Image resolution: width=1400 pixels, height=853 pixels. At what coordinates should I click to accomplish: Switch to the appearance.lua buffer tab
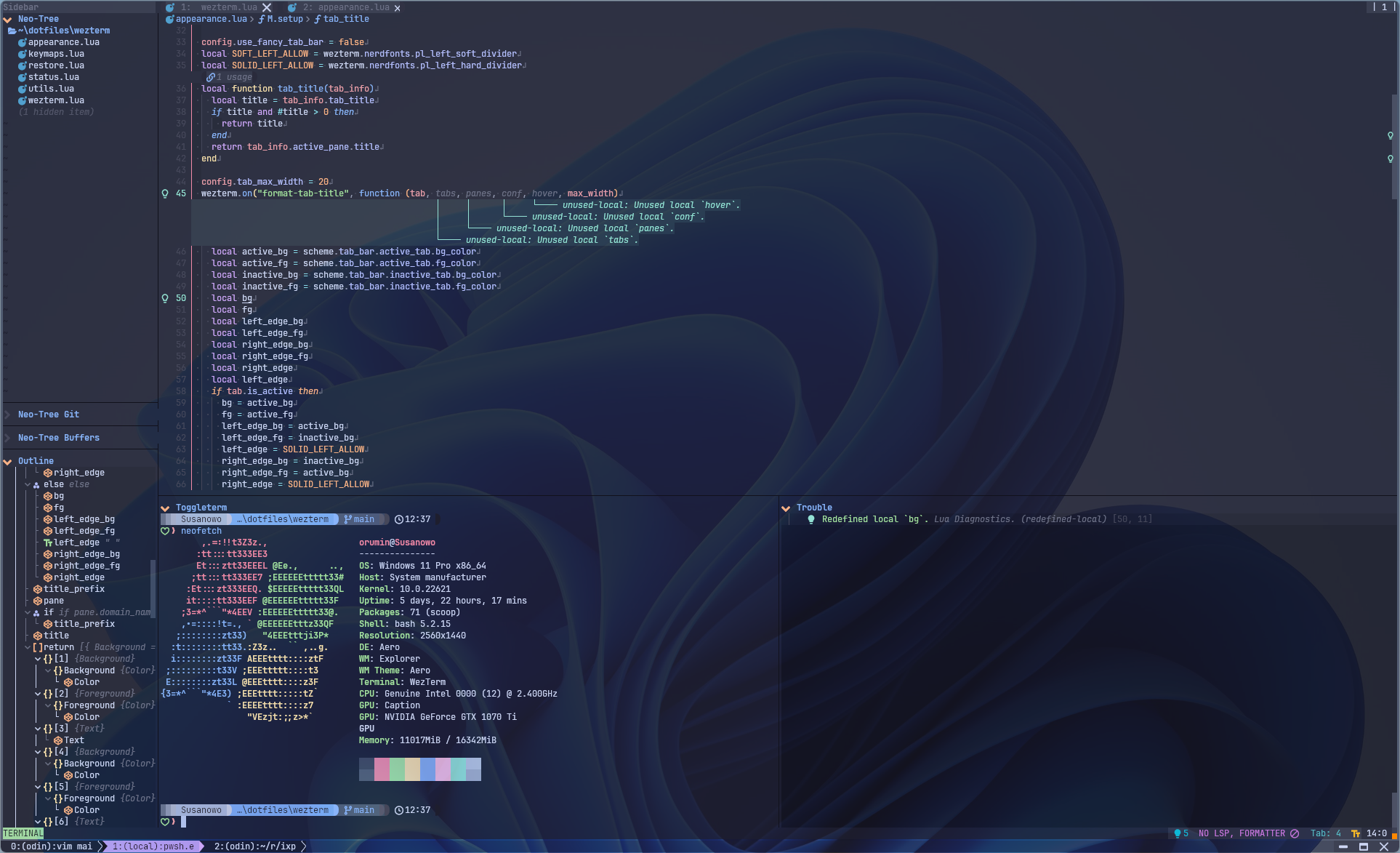353,7
